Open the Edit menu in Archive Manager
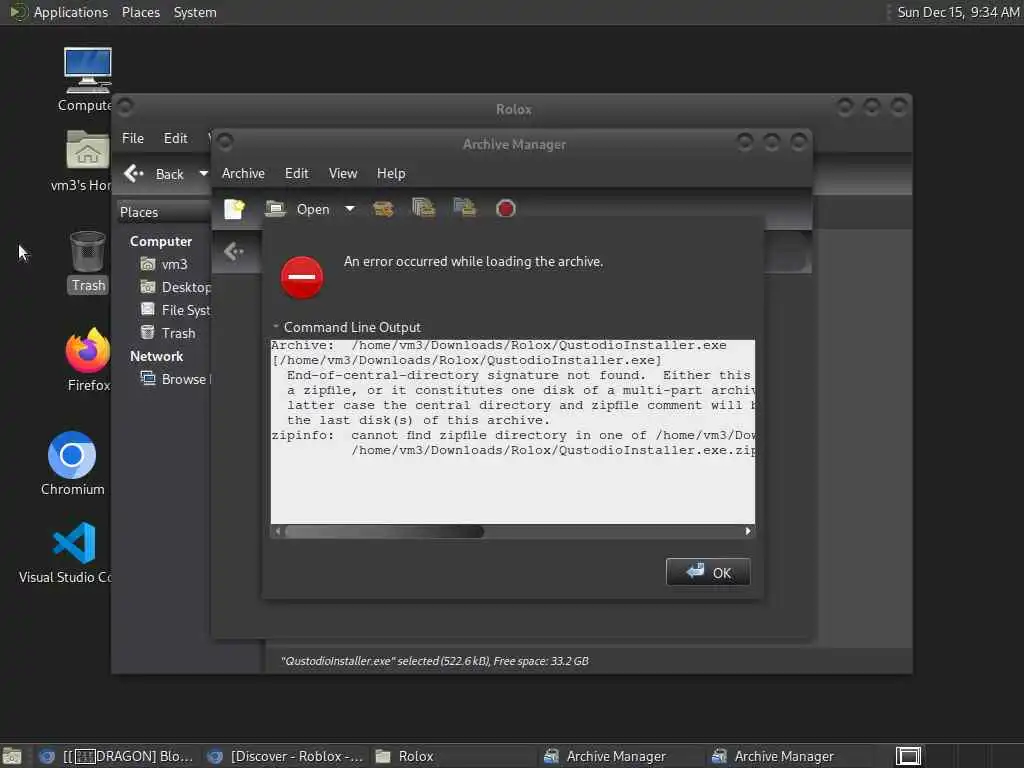The width and height of the screenshot is (1024, 768). [296, 174]
